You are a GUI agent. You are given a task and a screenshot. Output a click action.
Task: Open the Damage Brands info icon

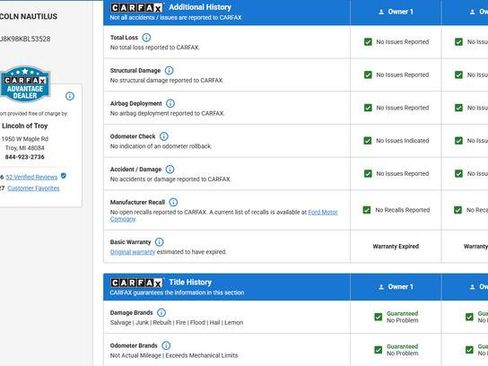click(161, 312)
